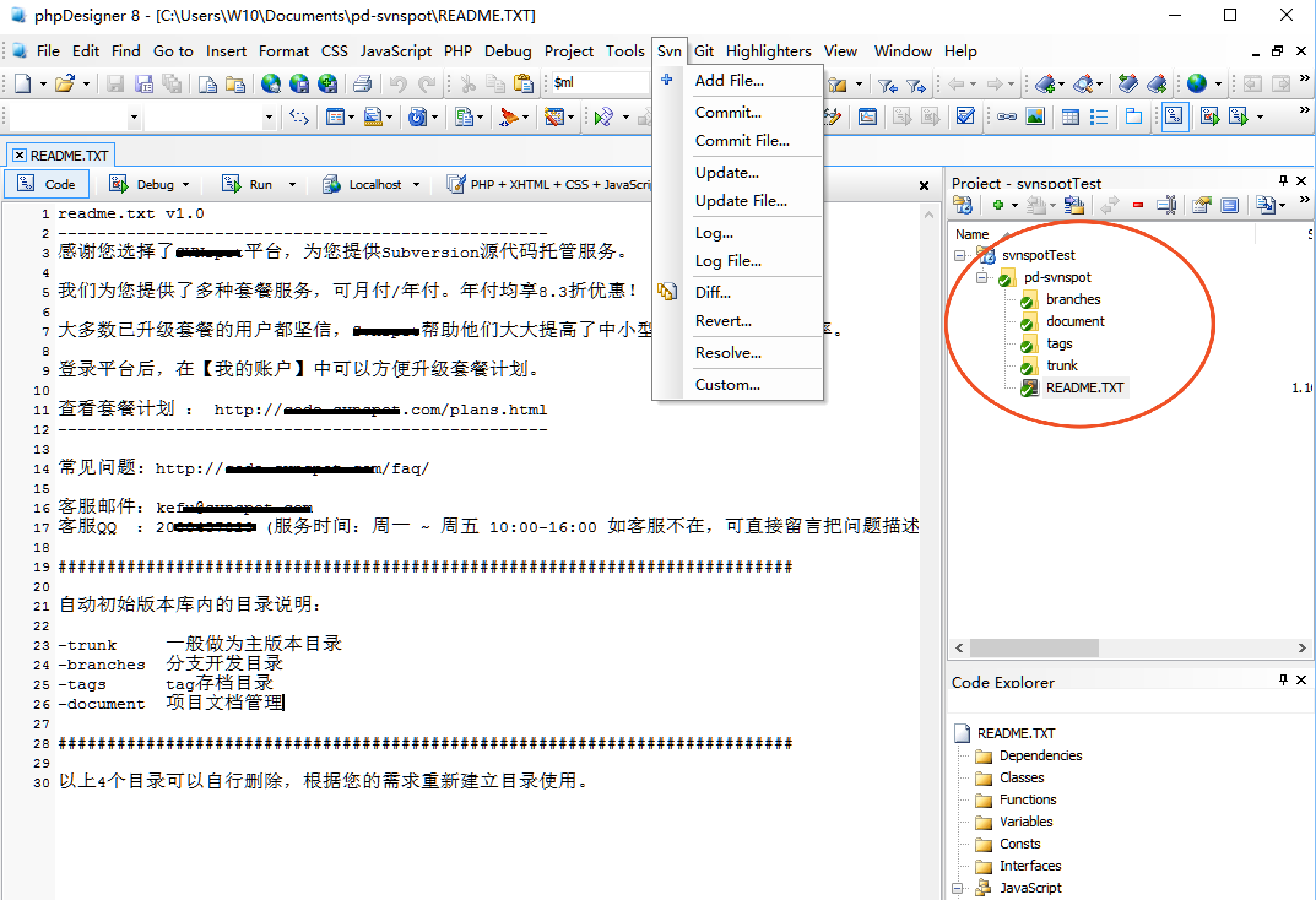Click the insert bulleted list icon
The height and width of the screenshot is (900, 1316).
tap(1098, 116)
